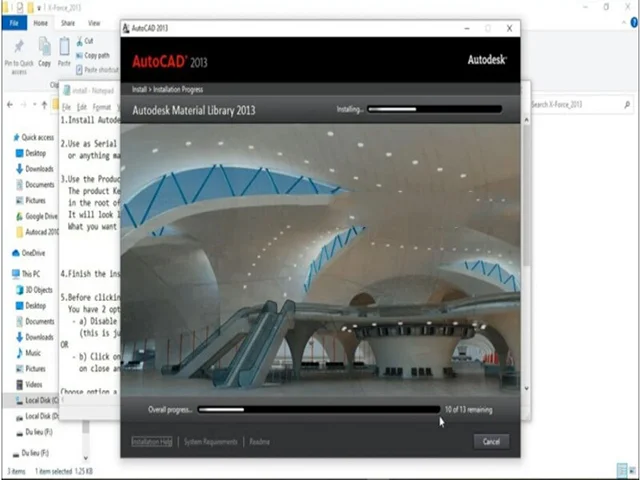The height and width of the screenshot is (480, 640).
Task: Minimize the AutoCAD 2013 installer window
Action: [467, 28]
